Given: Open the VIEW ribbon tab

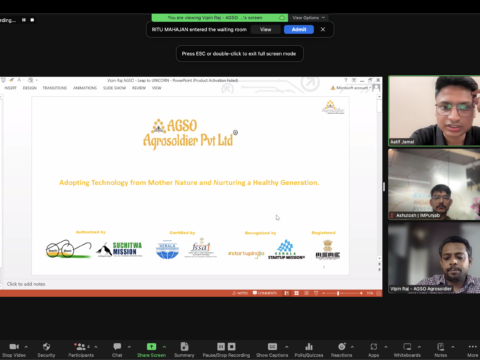Looking at the screenshot, I should click(157, 88).
